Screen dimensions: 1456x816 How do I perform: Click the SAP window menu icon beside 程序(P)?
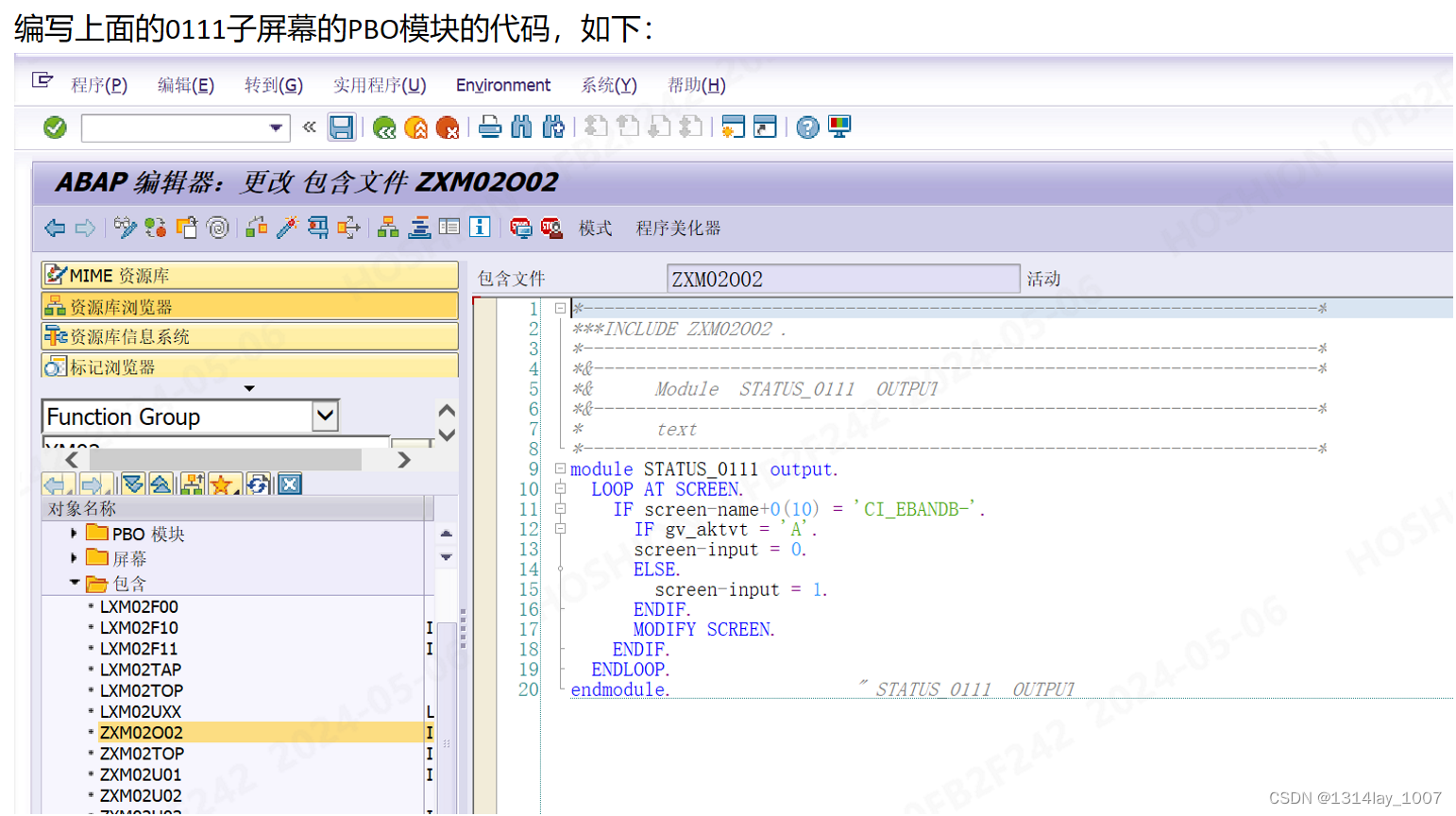coord(42,80)
